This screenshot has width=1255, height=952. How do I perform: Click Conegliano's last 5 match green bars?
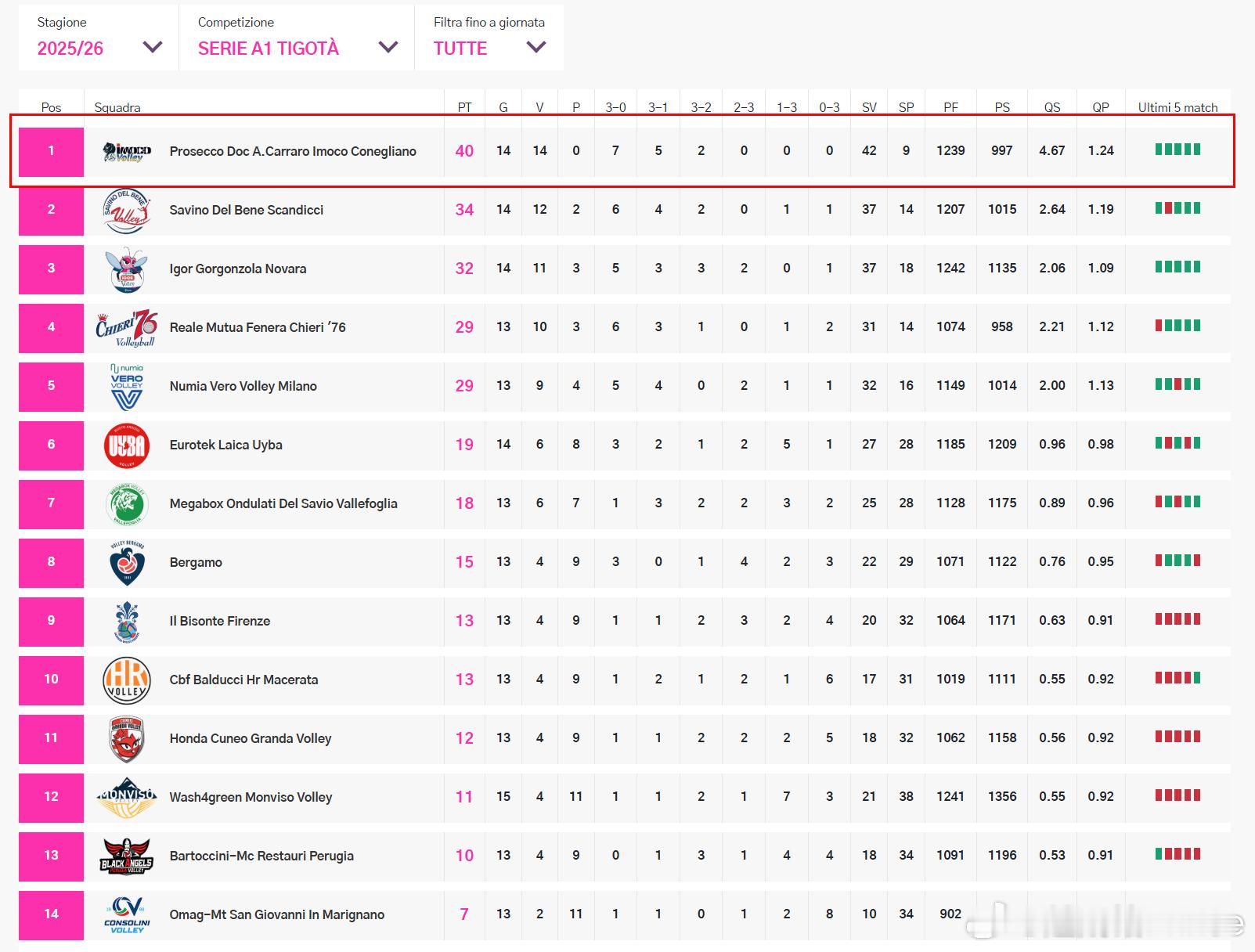coord(1177,150)
